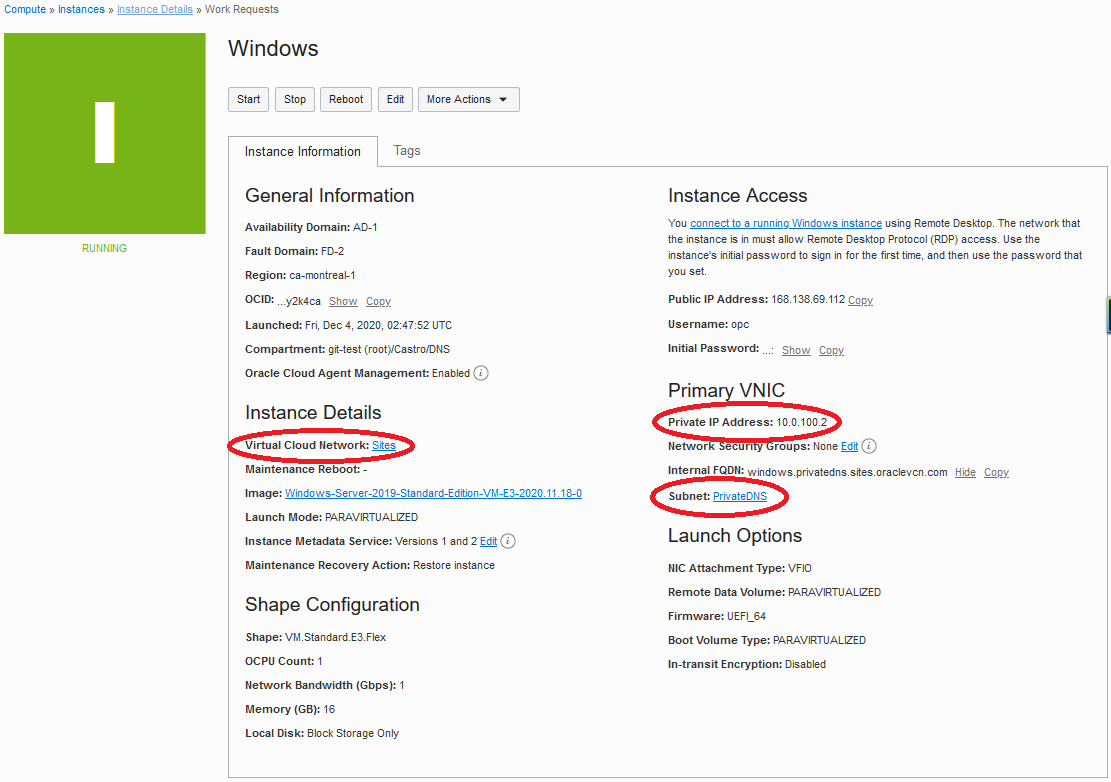Click the info icon beside Network Security Groups
Viewport: 1111px width, 782px height.
coord(869,446)
